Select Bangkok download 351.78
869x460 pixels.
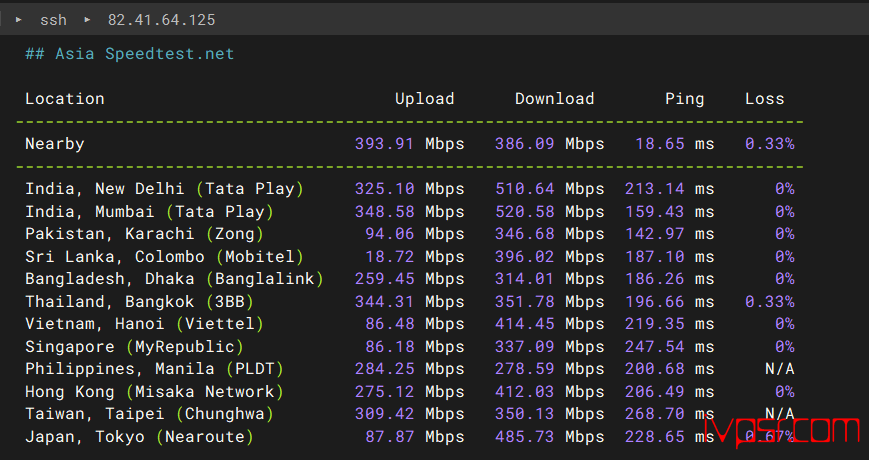point(524,301)
